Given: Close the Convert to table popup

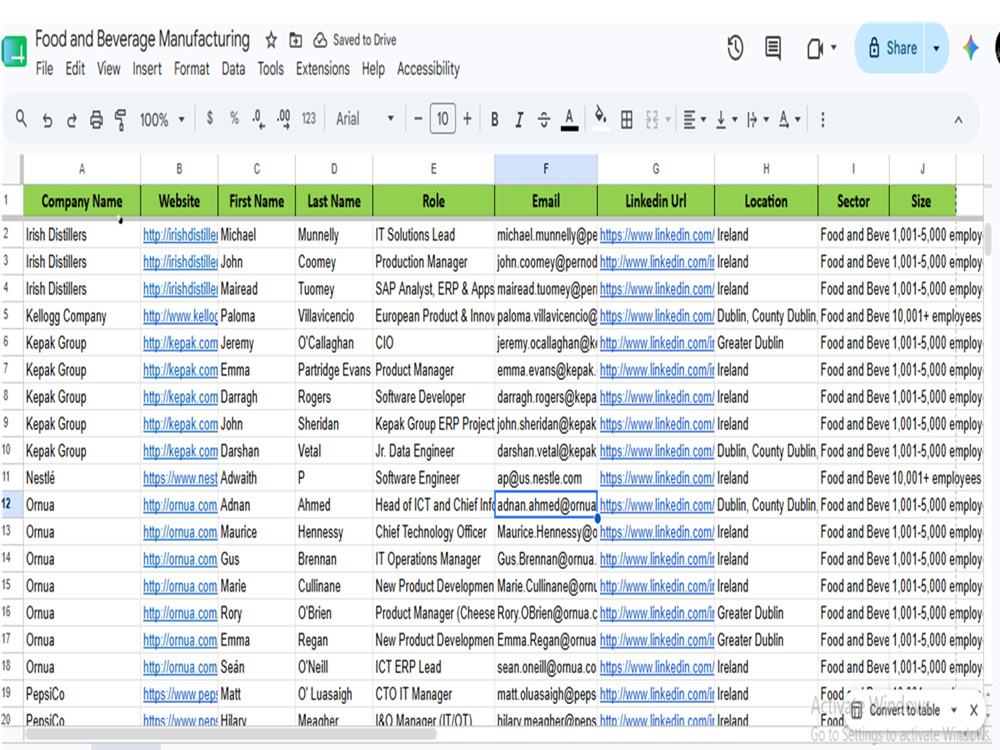Looking at the screenshot, I should click(974, 710).
